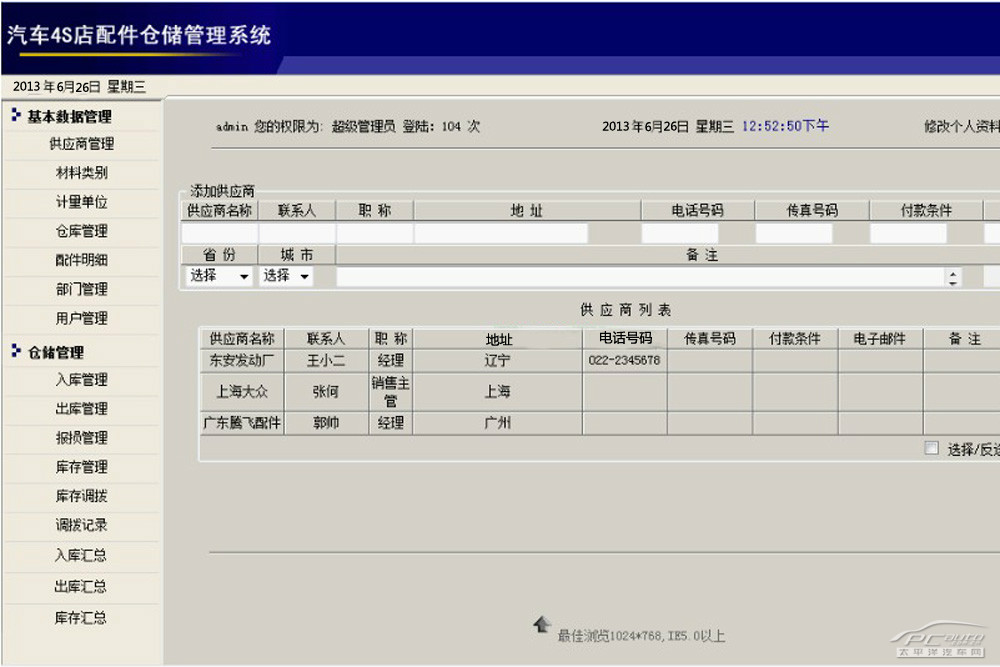Click the 地址 input field

coord(501,233)
